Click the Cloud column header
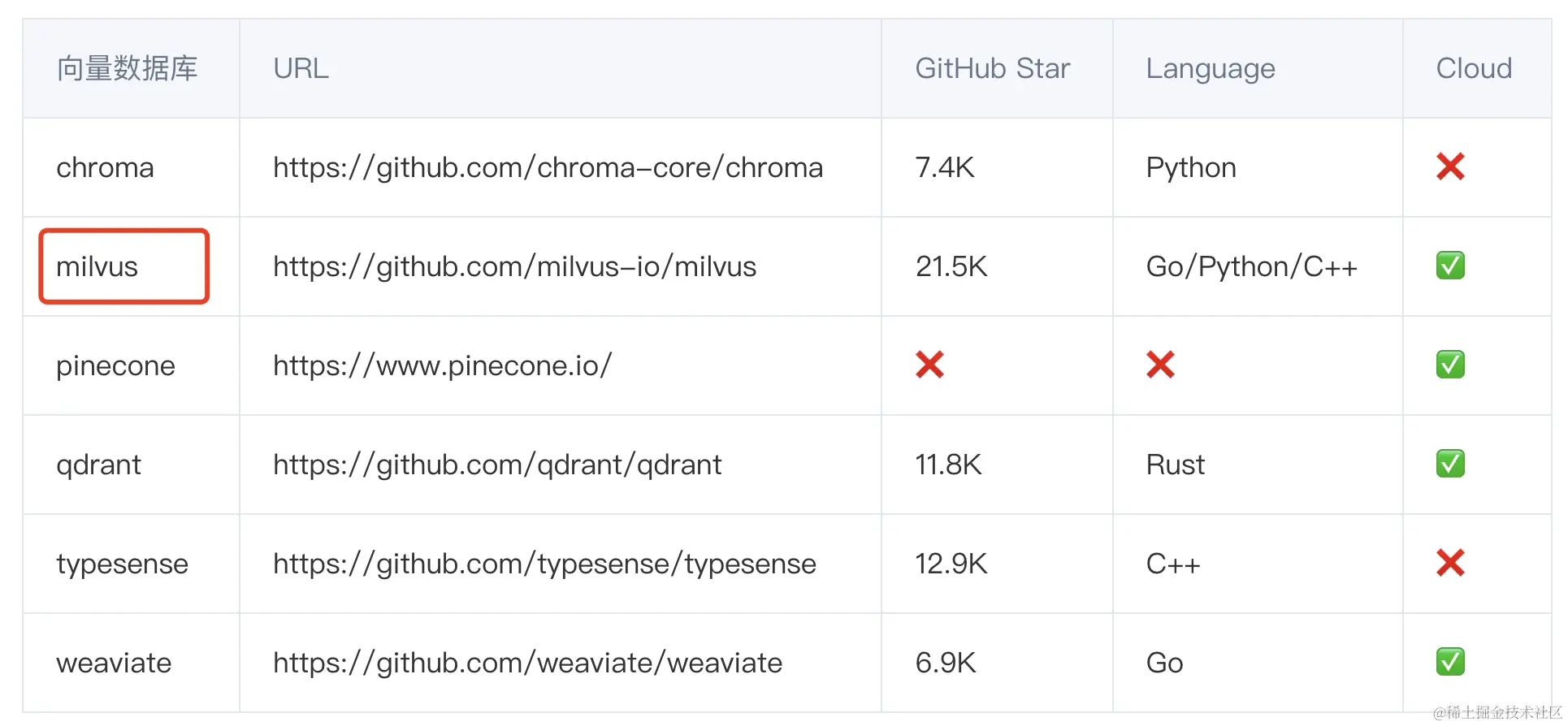 click(x=1473, y=68)
